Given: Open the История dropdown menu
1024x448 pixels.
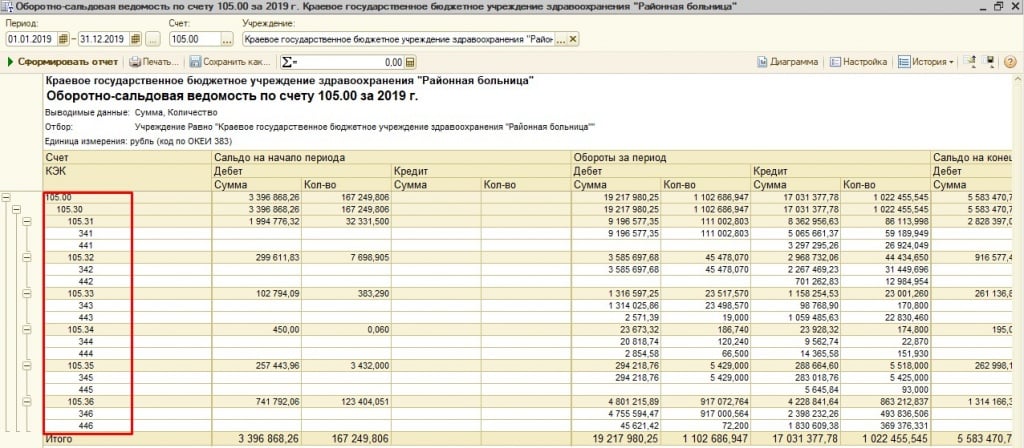Looking at the screenshot, I should [926, 62].
